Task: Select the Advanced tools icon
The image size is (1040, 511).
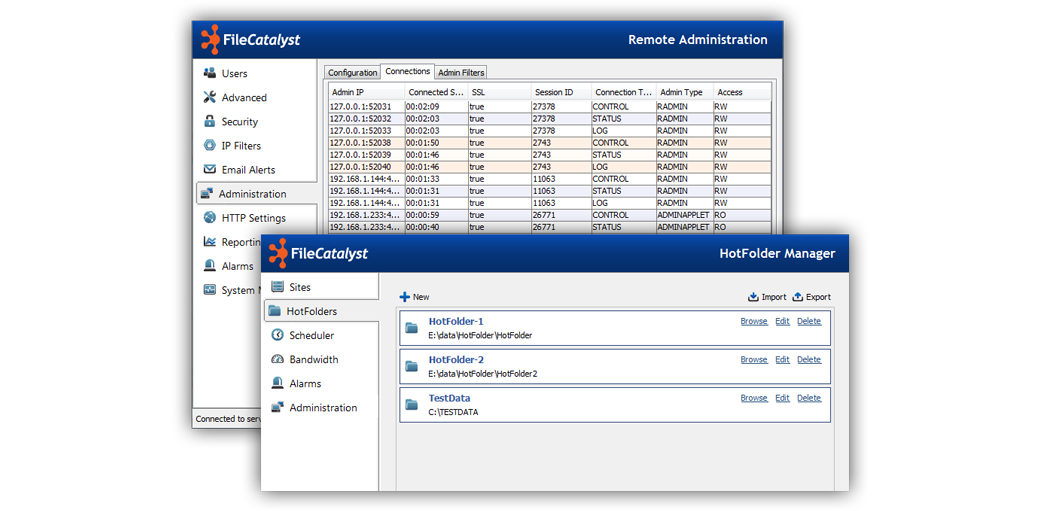Action: (x=210, y=97)
